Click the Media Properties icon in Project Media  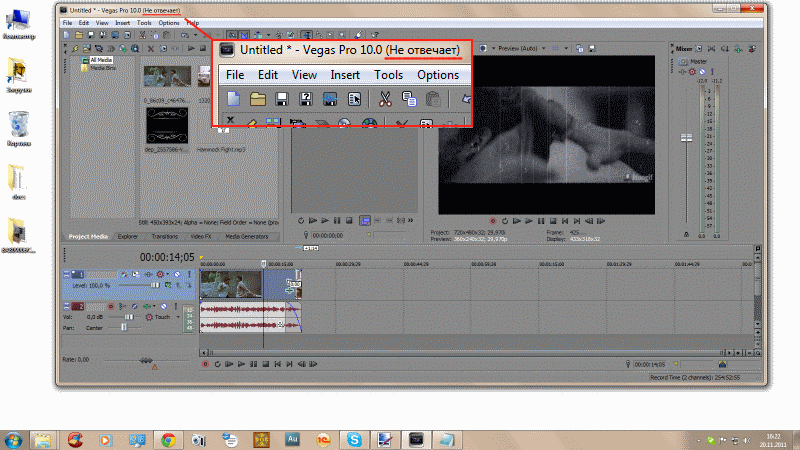tap(163, 48)
